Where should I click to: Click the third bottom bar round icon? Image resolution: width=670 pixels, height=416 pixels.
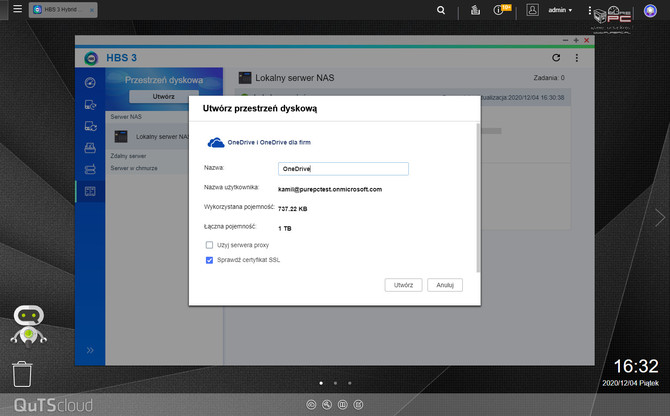(343, 404)
